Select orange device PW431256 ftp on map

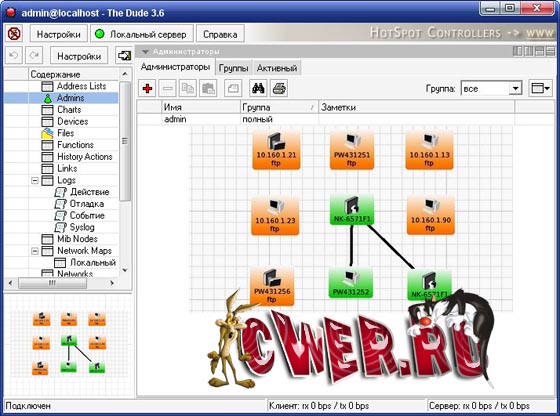coord(272,286)
